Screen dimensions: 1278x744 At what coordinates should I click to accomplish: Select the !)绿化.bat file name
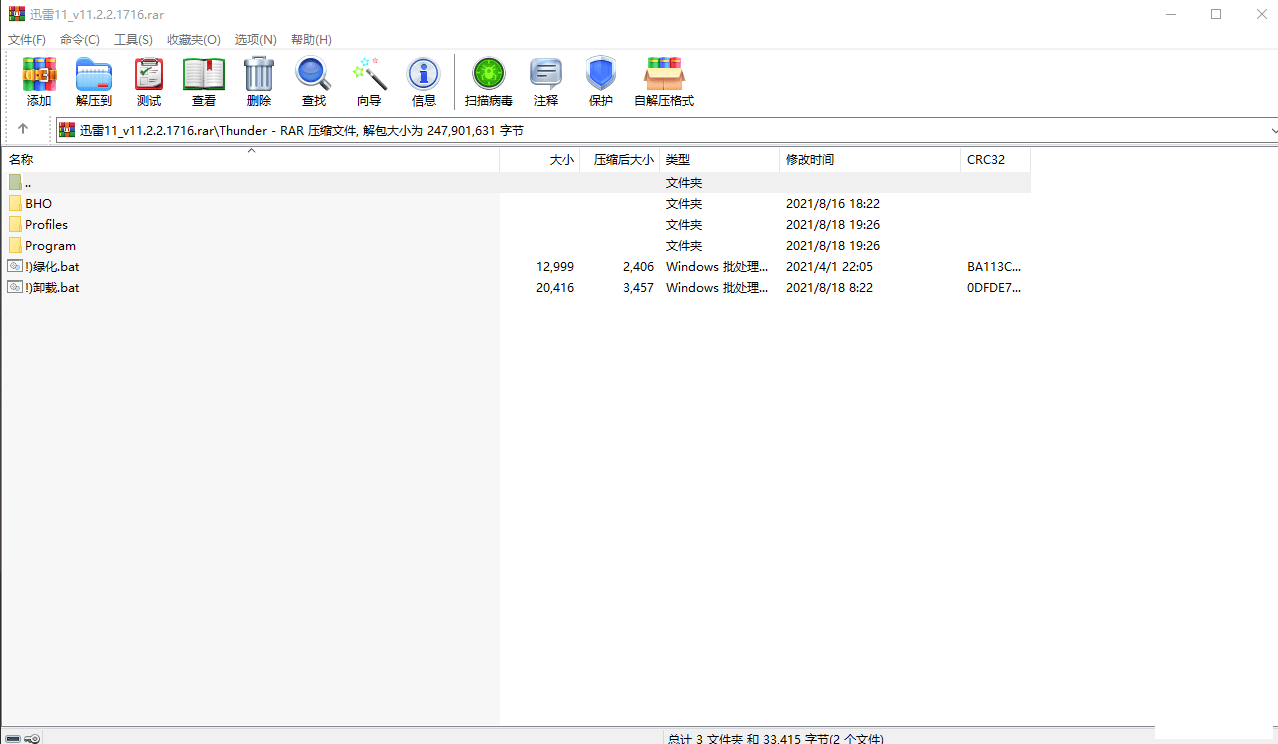[x=52, y=266]
